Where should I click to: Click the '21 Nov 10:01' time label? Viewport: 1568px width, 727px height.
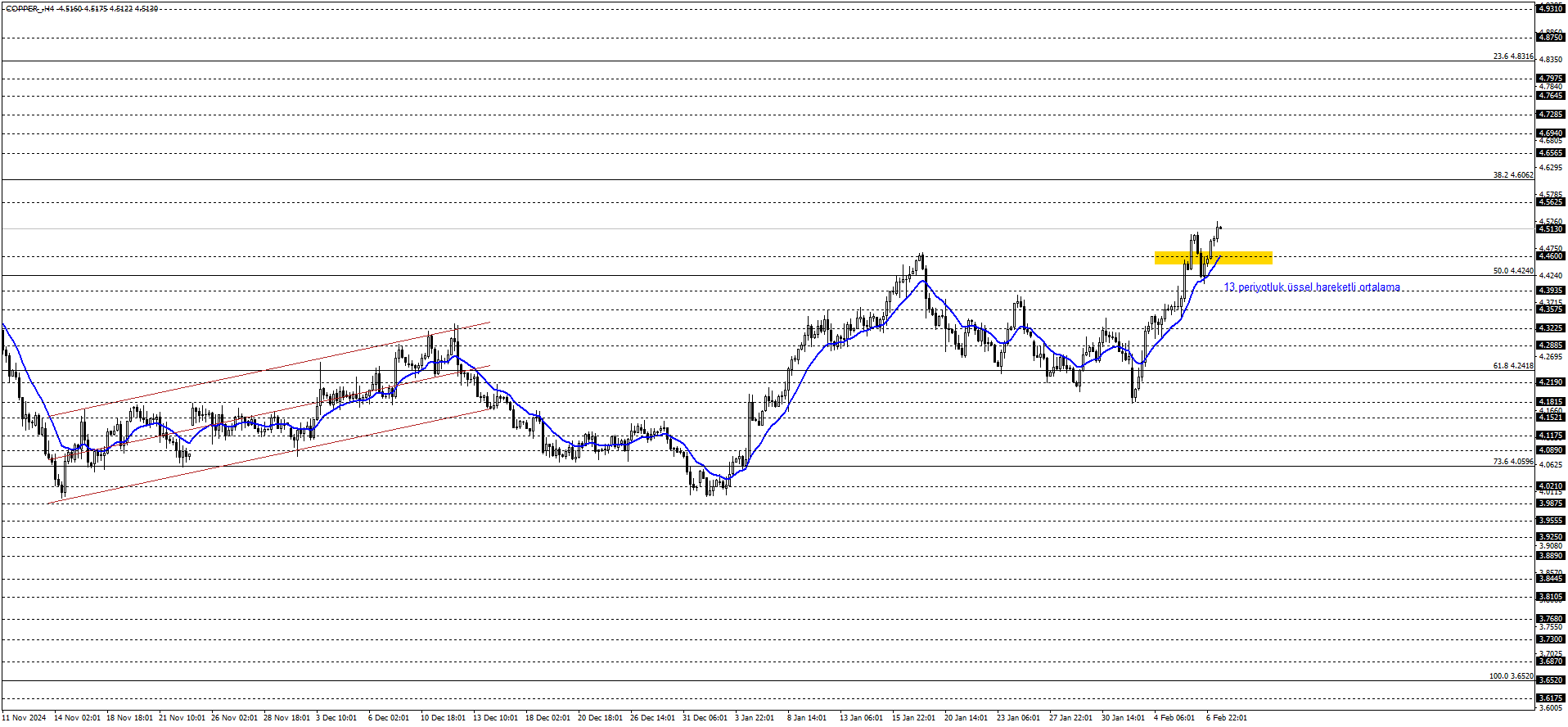(x=182, y=718)
